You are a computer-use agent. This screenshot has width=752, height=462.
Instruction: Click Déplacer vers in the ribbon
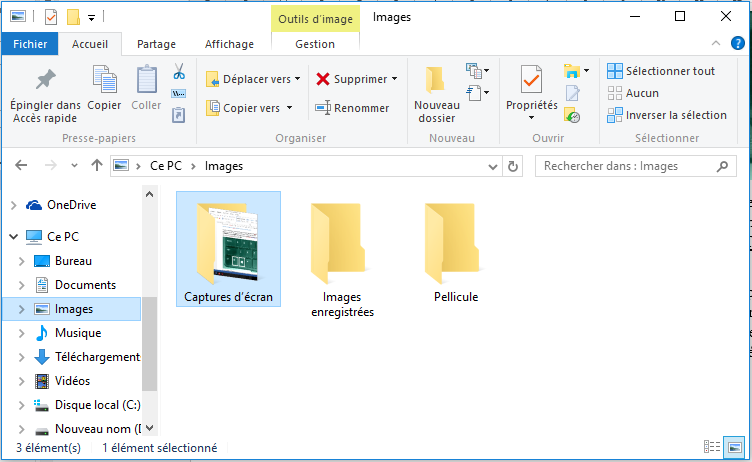click(x=253, y=79)
